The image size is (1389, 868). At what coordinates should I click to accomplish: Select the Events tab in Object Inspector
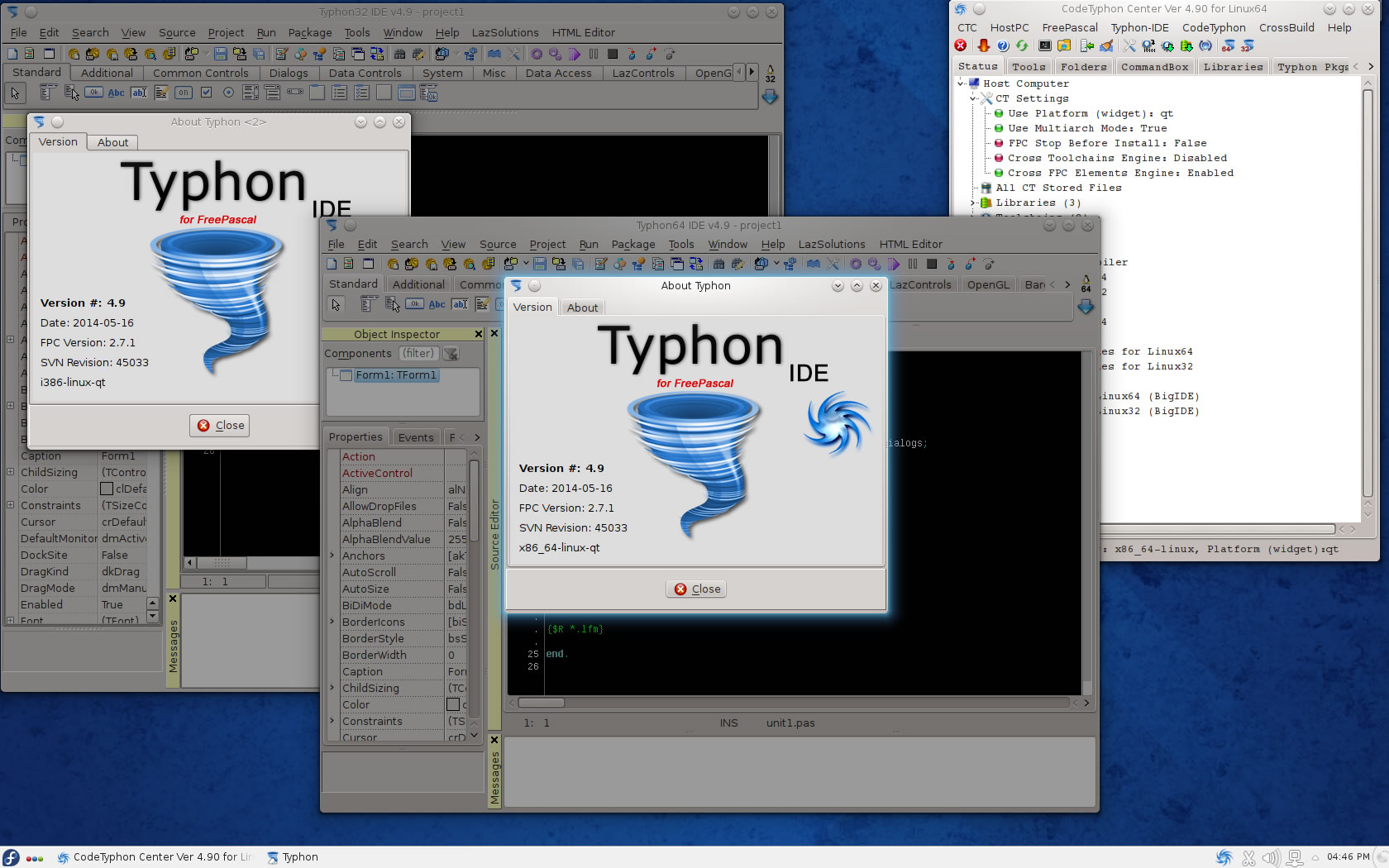click(416, 437)
